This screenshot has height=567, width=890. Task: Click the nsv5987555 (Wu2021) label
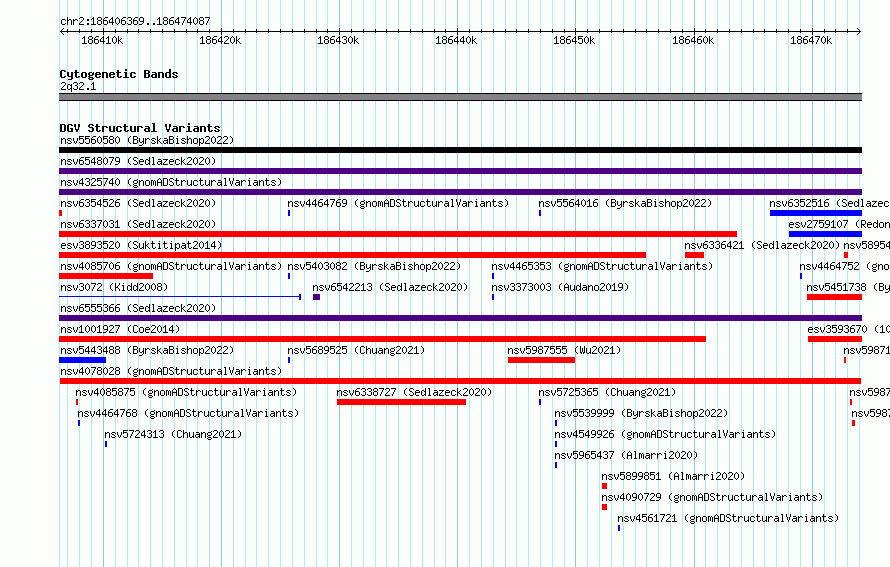click(564, 350)
